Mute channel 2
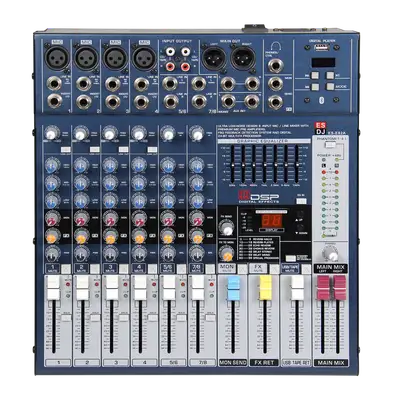 pyautogui.click(x=95, y=269)
